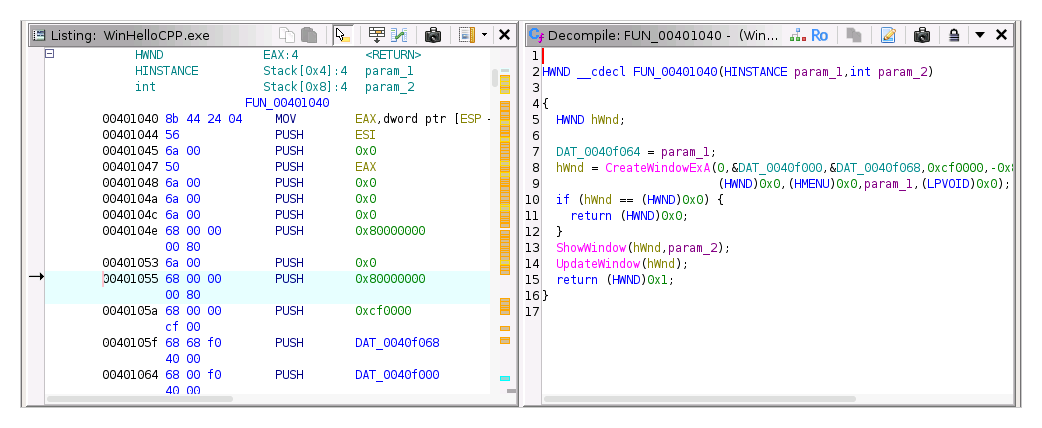
Task: Click UpdateWindow call in decompiler
Action: (x=598, y=263)
